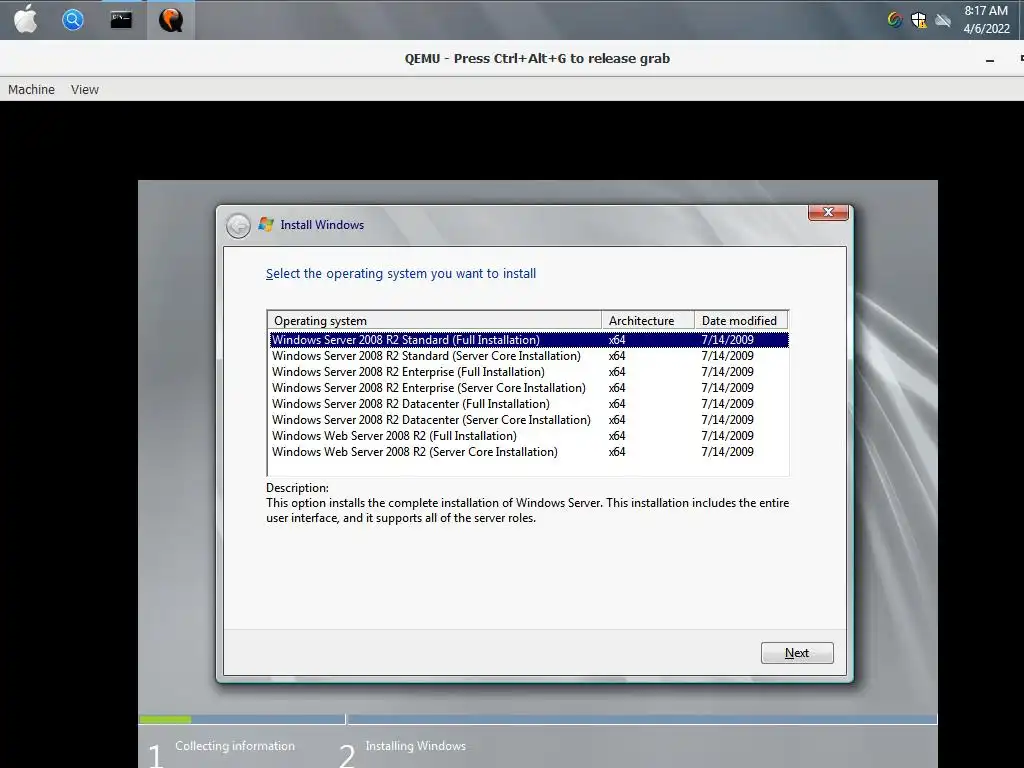Click the back arrow in Install Windows

click(238, 226)
